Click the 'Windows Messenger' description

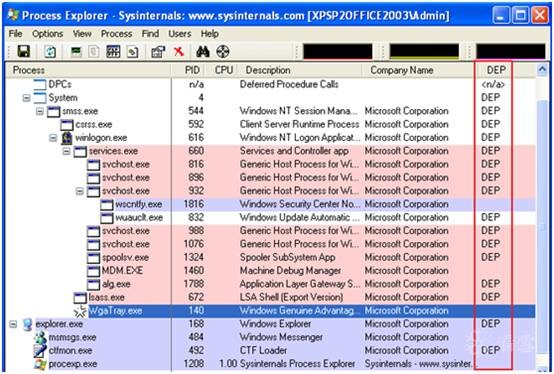[281, 337]
